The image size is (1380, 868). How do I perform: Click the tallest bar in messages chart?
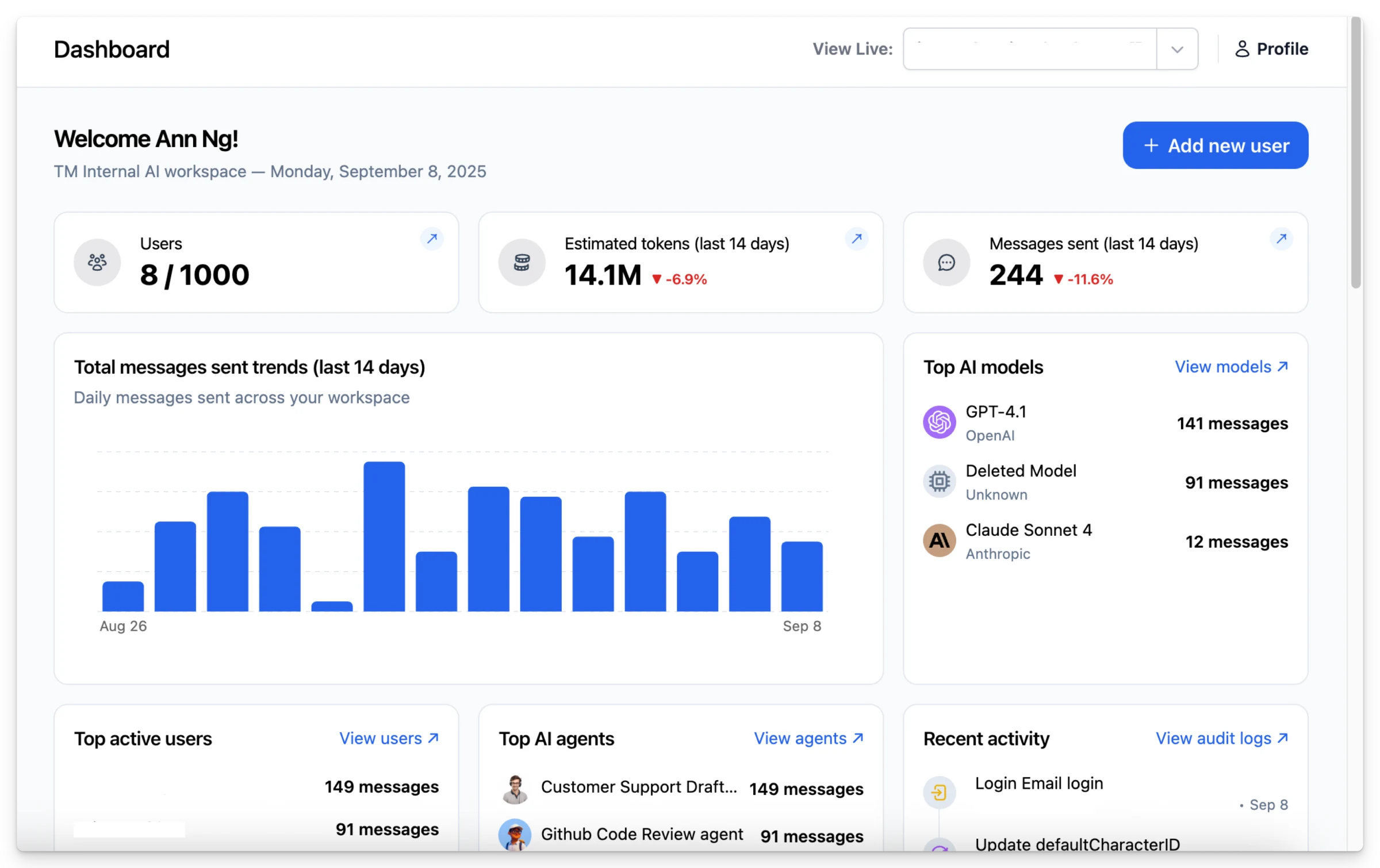point(384,536)
